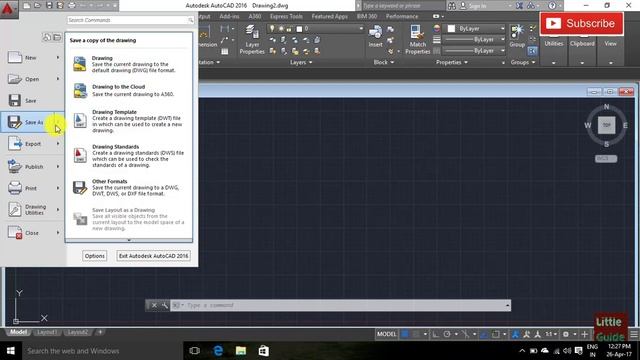640x360 pixels.
Task: Click Exit Autodesk AutoCAD 2016 button
Action: [153, 256]
